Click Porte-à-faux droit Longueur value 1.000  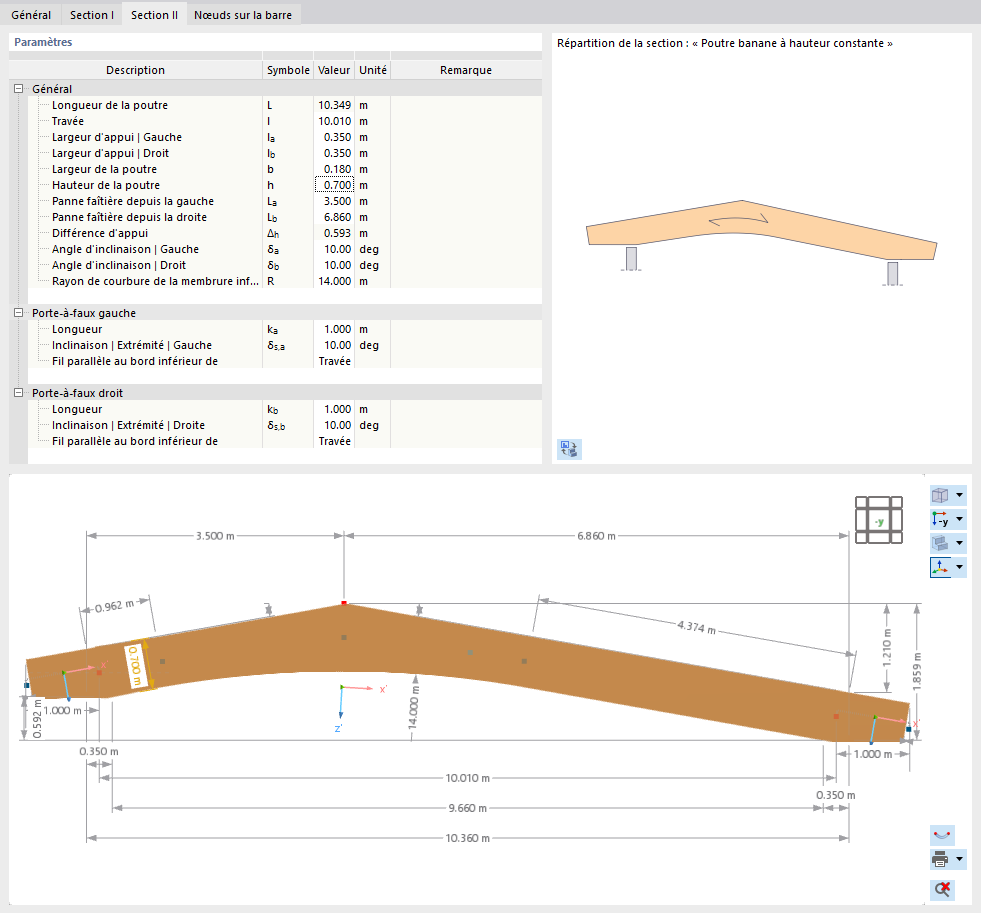pyautogui.click(x=334, y=409)
